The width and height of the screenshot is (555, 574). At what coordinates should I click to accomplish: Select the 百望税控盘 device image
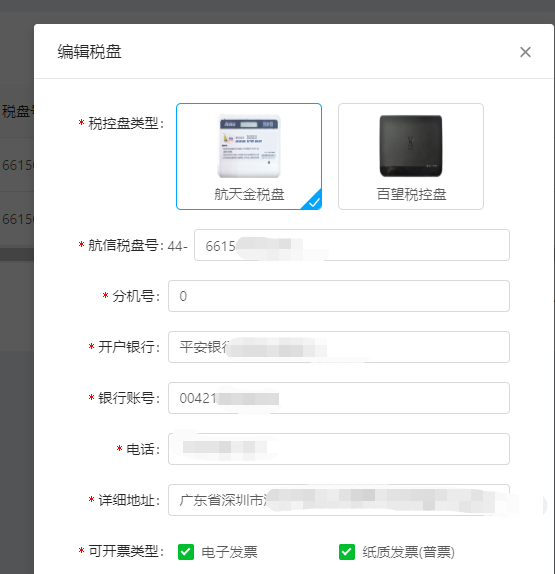point(411,146)
